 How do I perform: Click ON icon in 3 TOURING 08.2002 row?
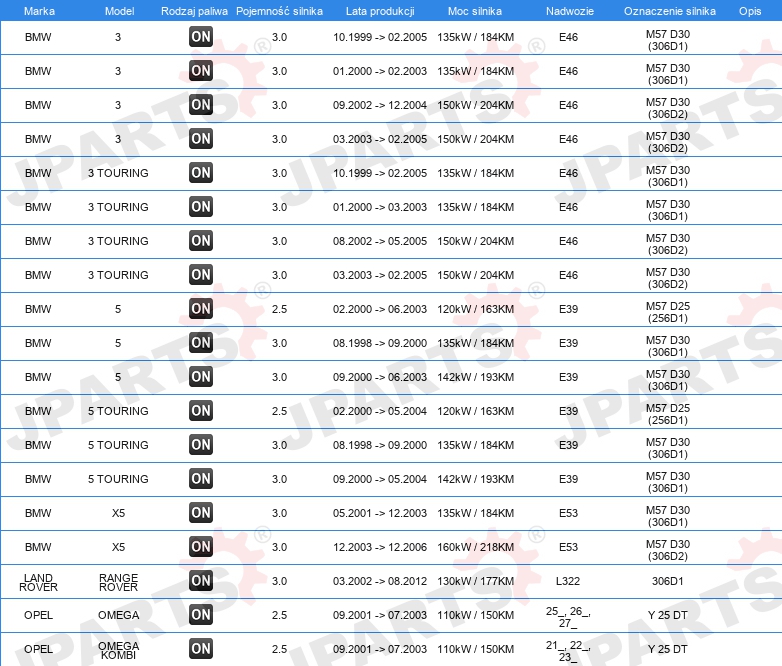201,240
